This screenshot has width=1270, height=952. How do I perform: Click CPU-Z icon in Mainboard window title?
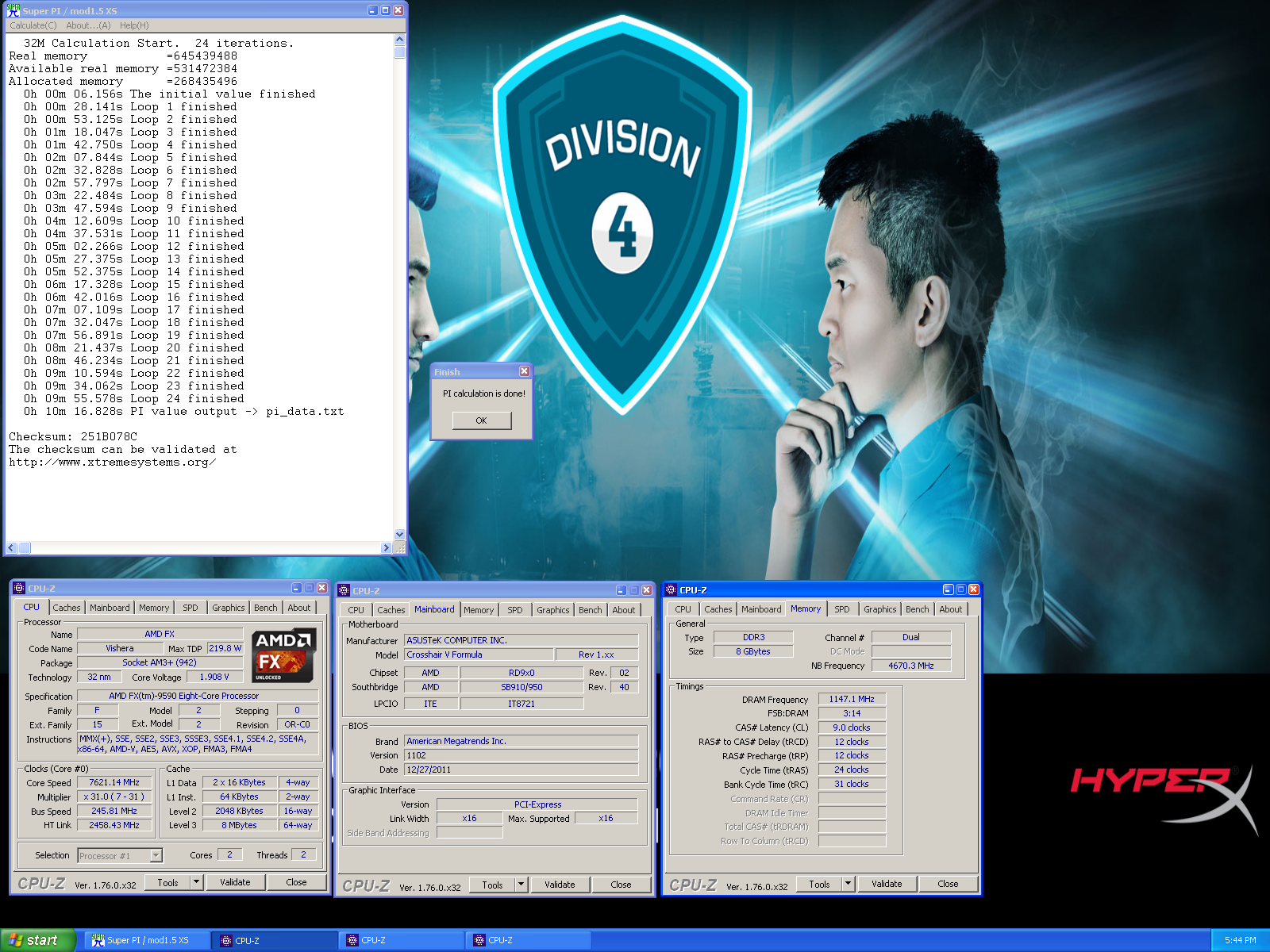[344, 590]
